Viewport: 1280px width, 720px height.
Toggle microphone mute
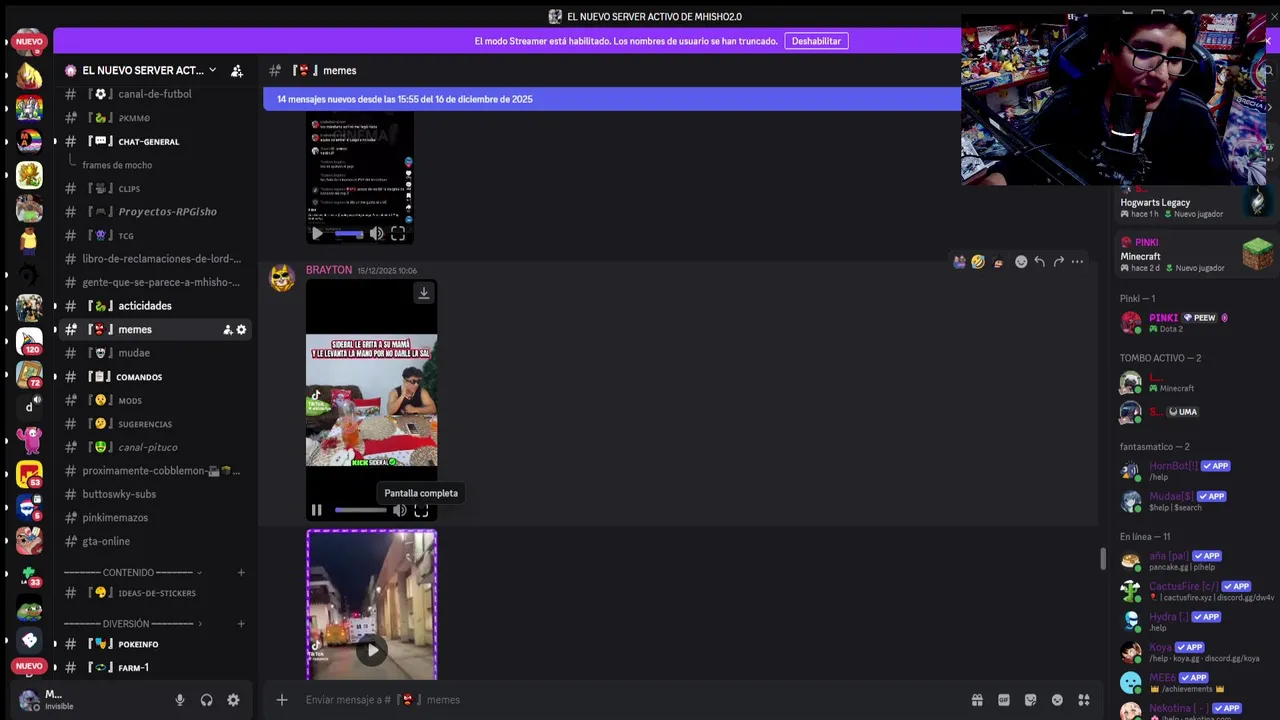click(180, 700)
